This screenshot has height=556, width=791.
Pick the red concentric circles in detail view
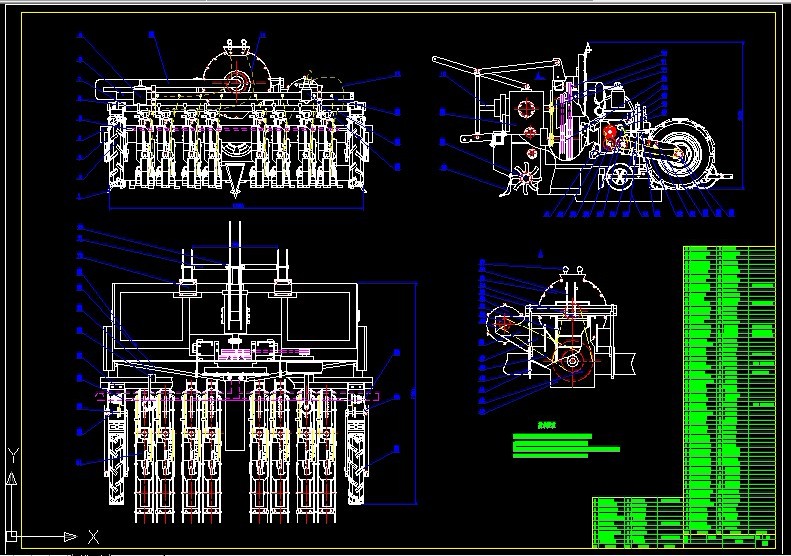pyautogui.click(x=572, y=361)
